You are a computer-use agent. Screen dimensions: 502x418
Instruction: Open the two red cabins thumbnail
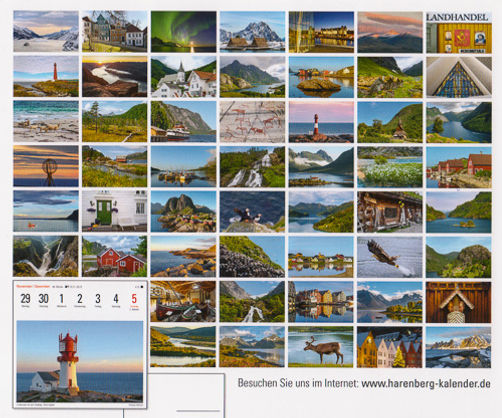coord(115,256)
